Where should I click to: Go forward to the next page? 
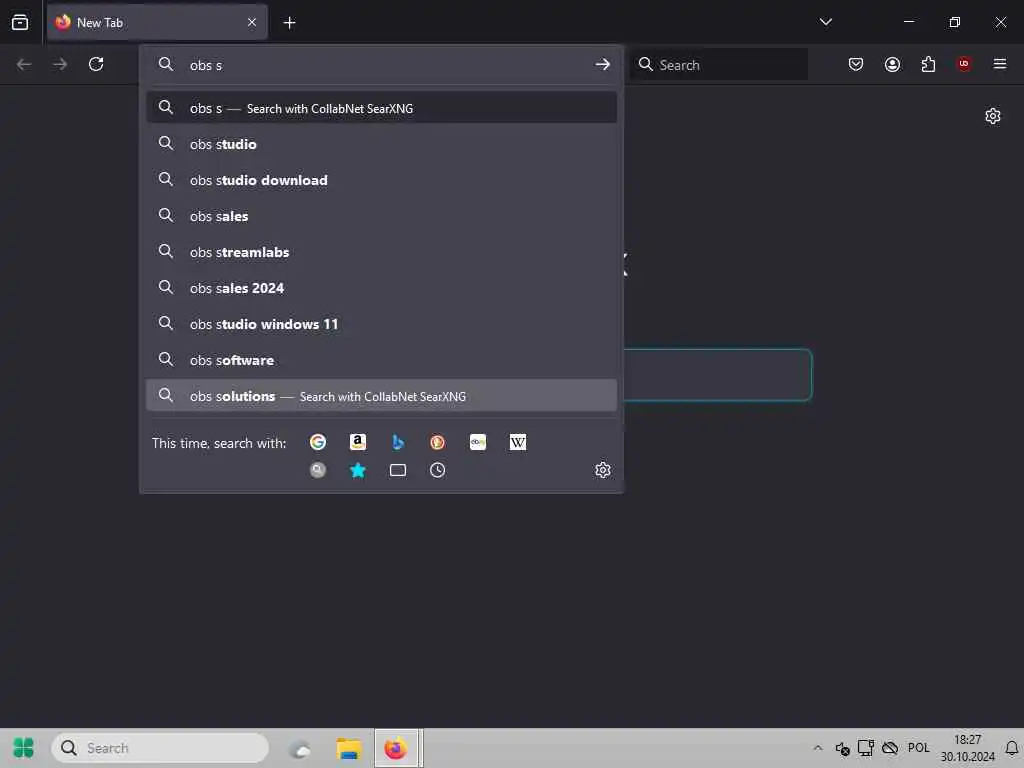coord(60,64)
